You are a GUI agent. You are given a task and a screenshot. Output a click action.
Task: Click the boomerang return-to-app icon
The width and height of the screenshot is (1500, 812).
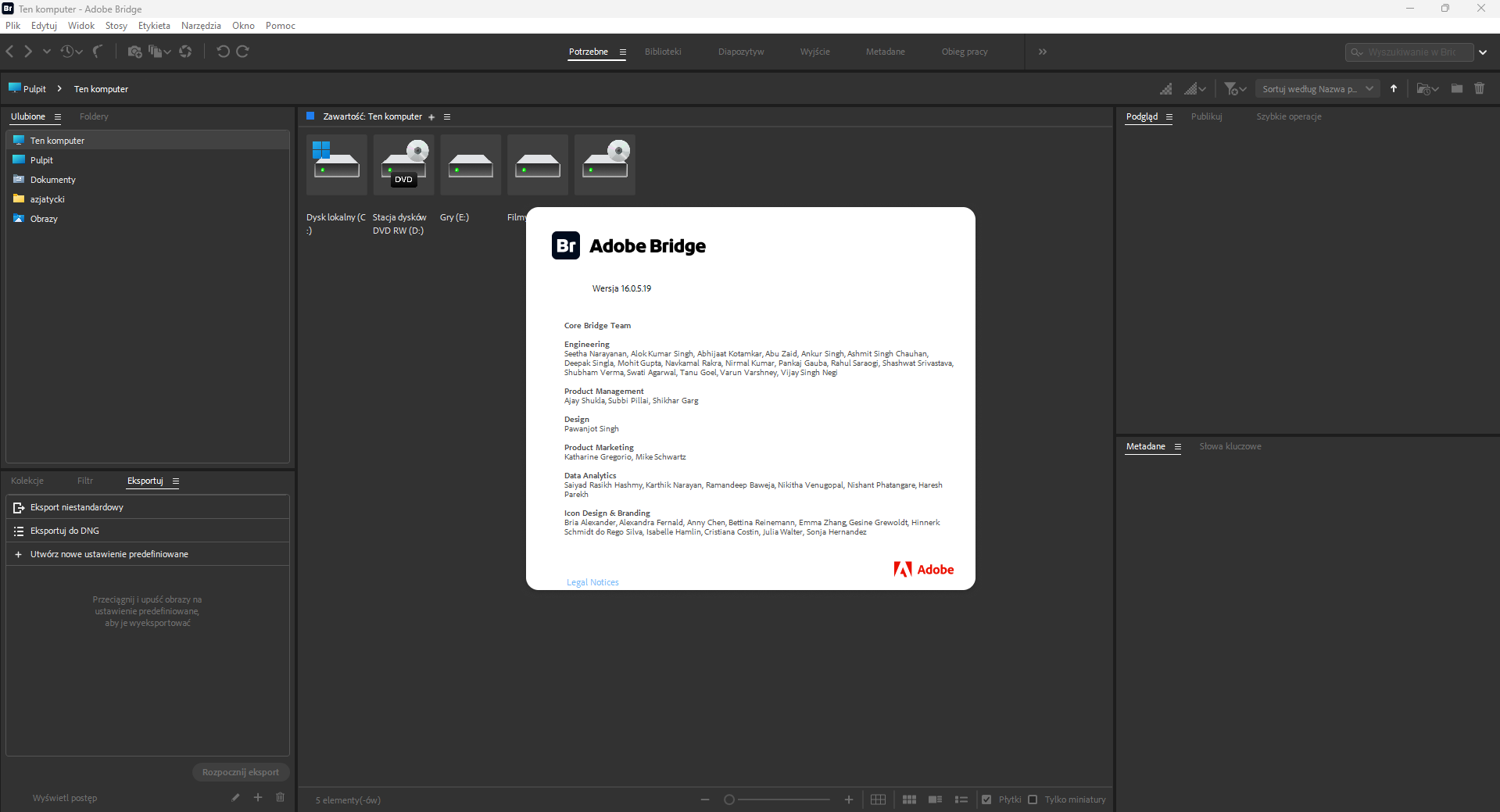coord(98,52)
